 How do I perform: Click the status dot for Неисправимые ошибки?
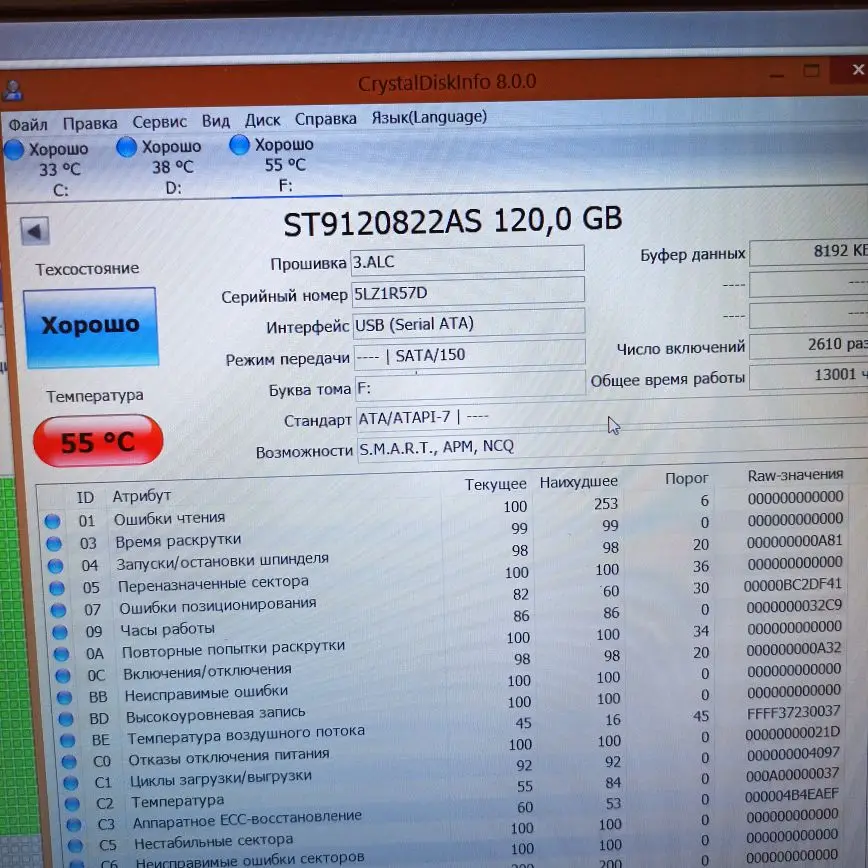pyautogui.click(x=64, y=697)
